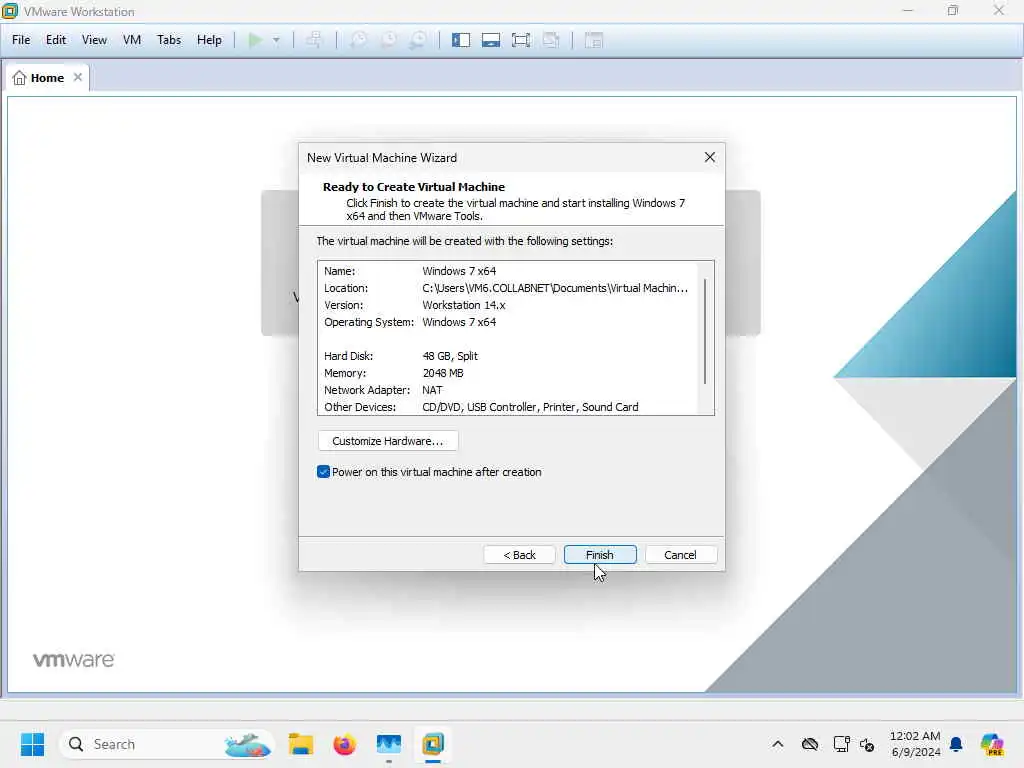
Task: Open the VM menu
Action: coord(132,40)
